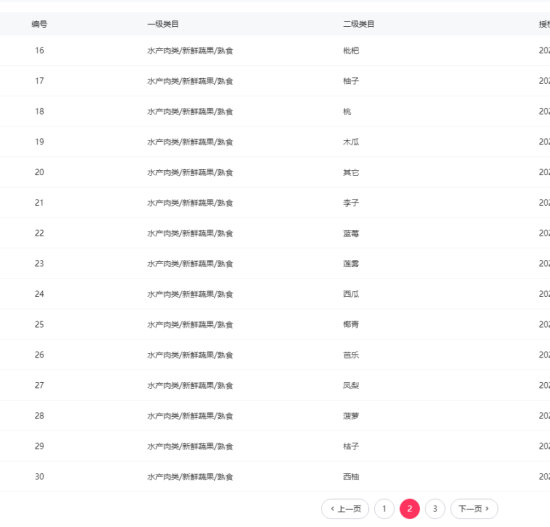Click row number 25
Viewport: 550px width, 527px height.
click(39, 325)
